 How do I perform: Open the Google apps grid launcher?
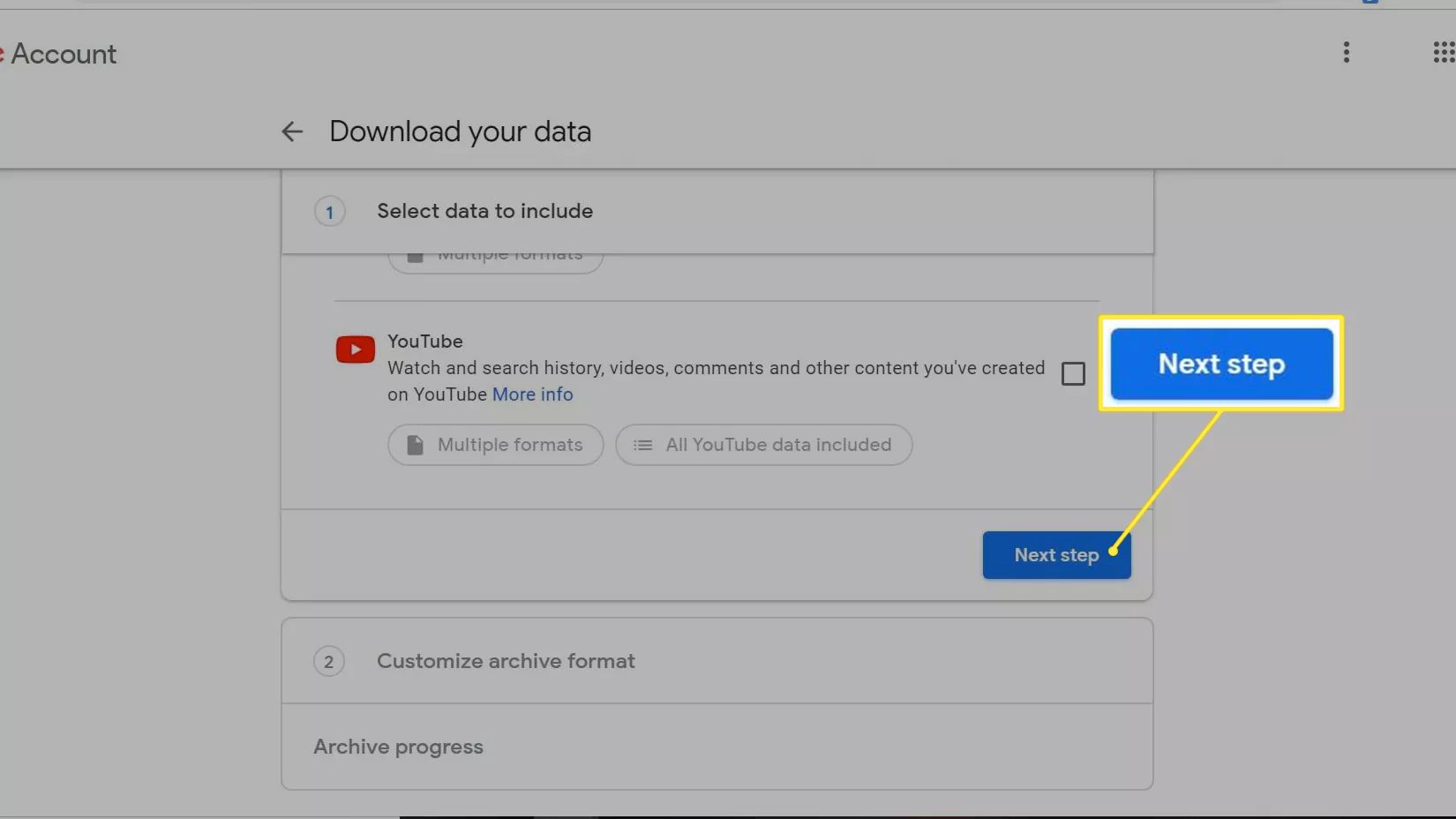tap(1444, 53)
